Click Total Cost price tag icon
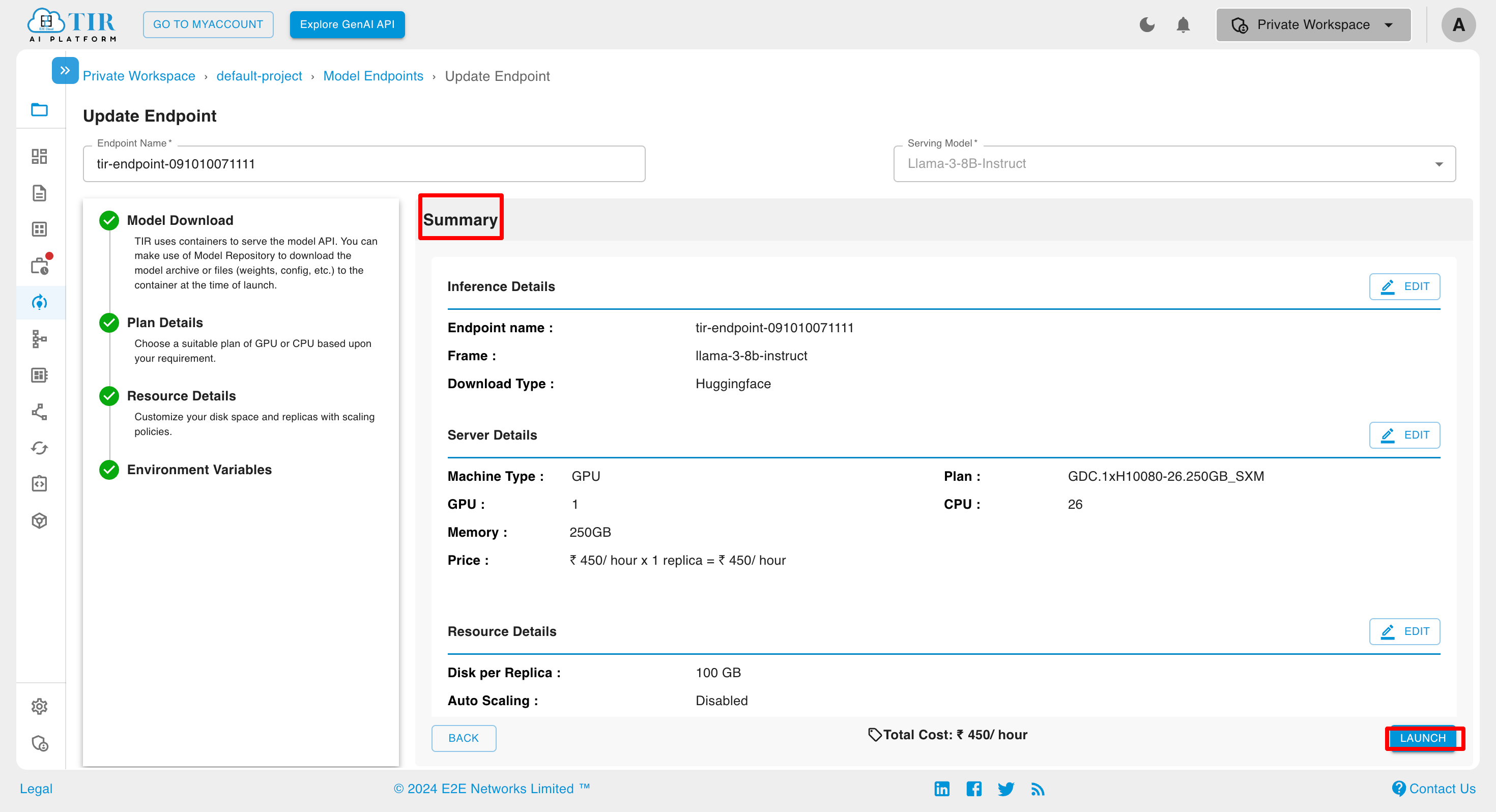Viewport: 1496px width, 812px height. [x=875, y=735]
